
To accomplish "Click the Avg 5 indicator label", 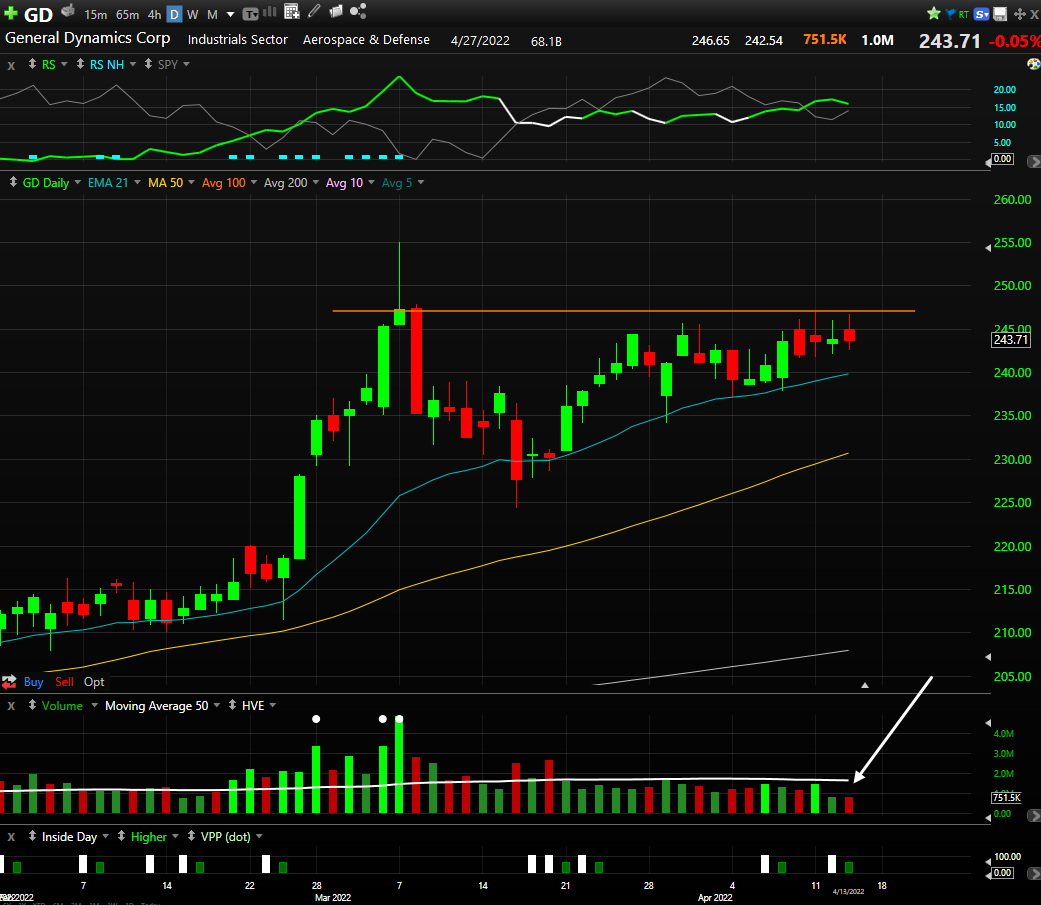I will click(x=396, y=183).
